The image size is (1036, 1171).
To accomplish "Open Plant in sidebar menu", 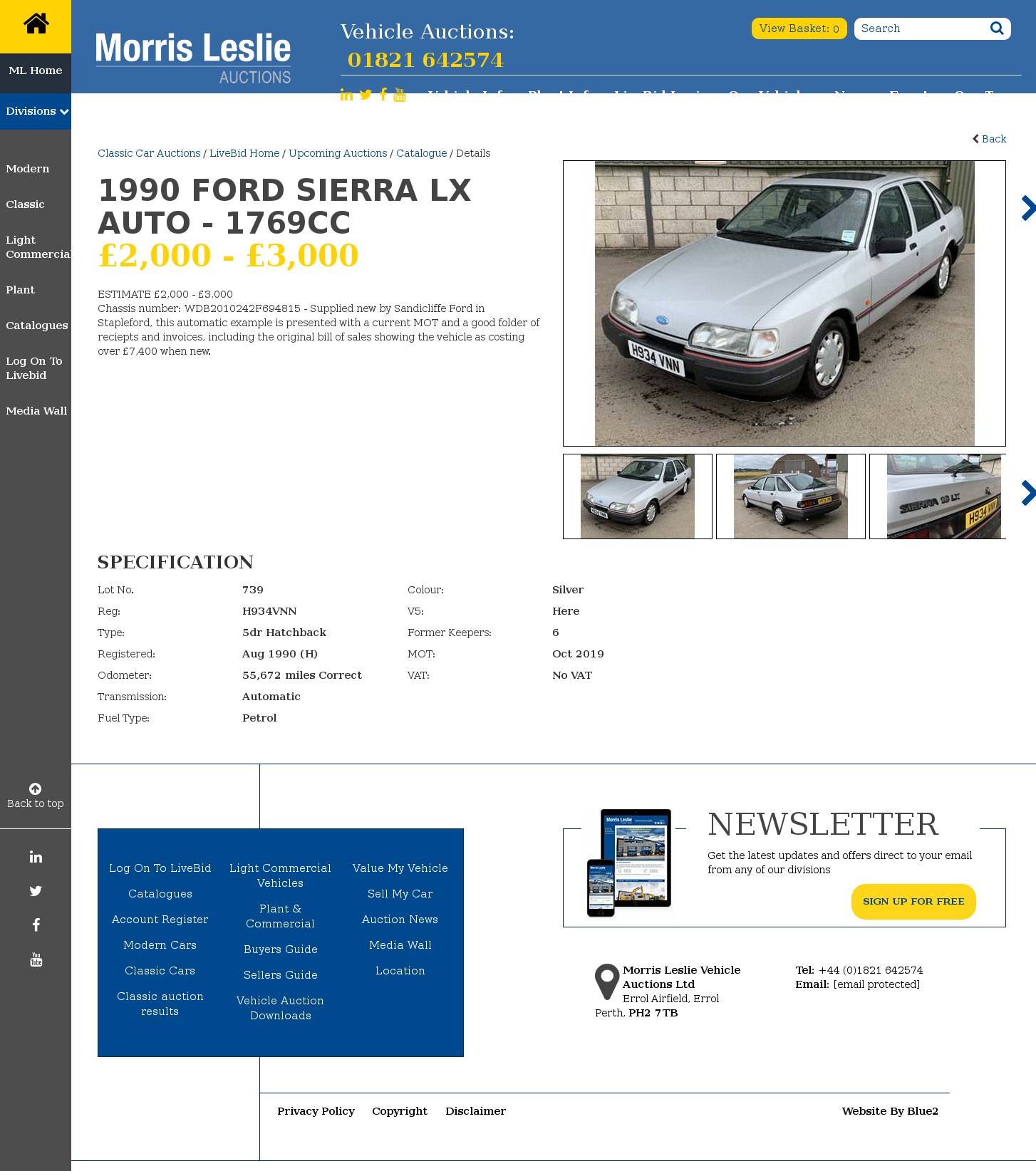I will click(x=20, y=290).
